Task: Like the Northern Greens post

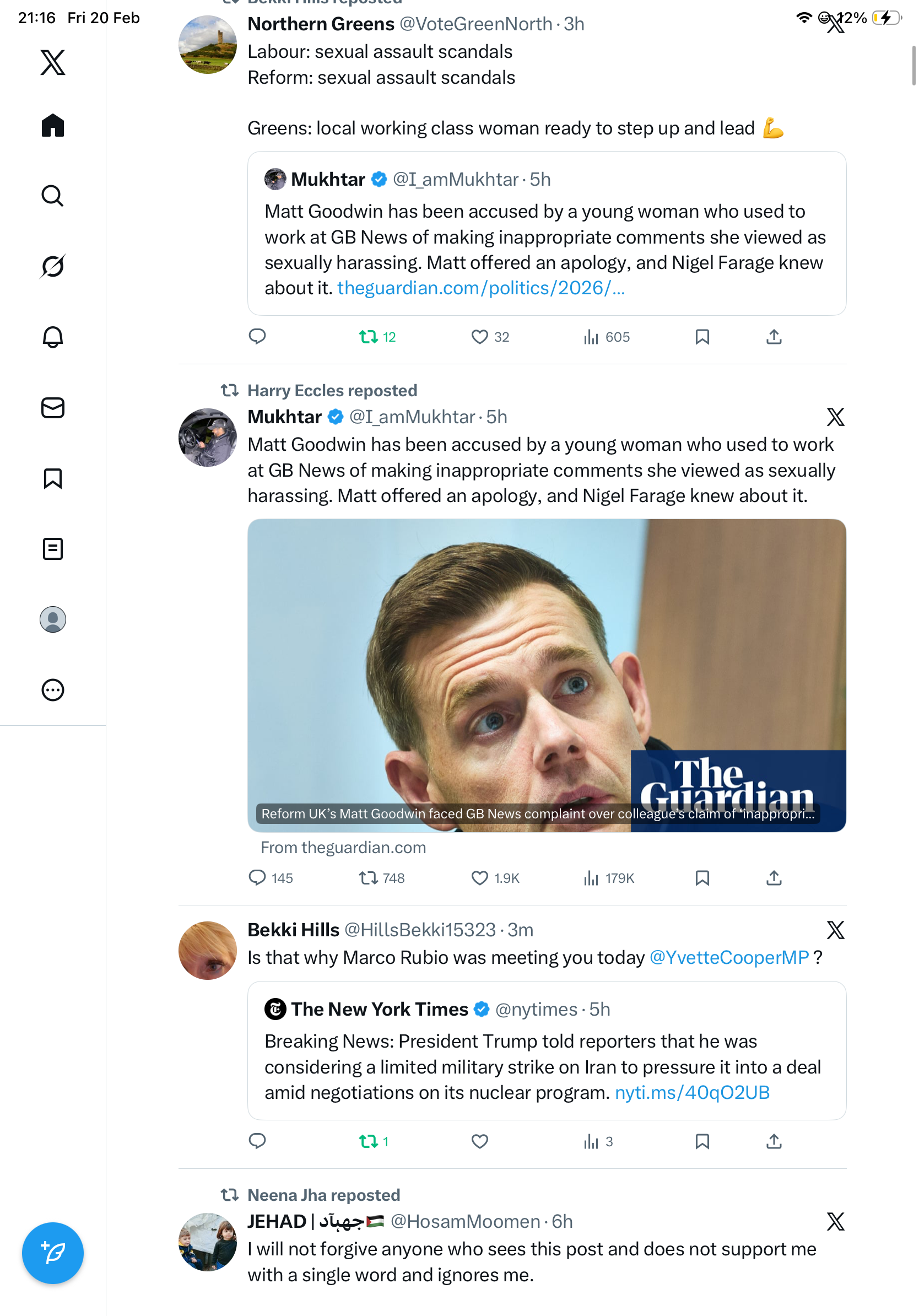Action: click(x=479, y=337)
